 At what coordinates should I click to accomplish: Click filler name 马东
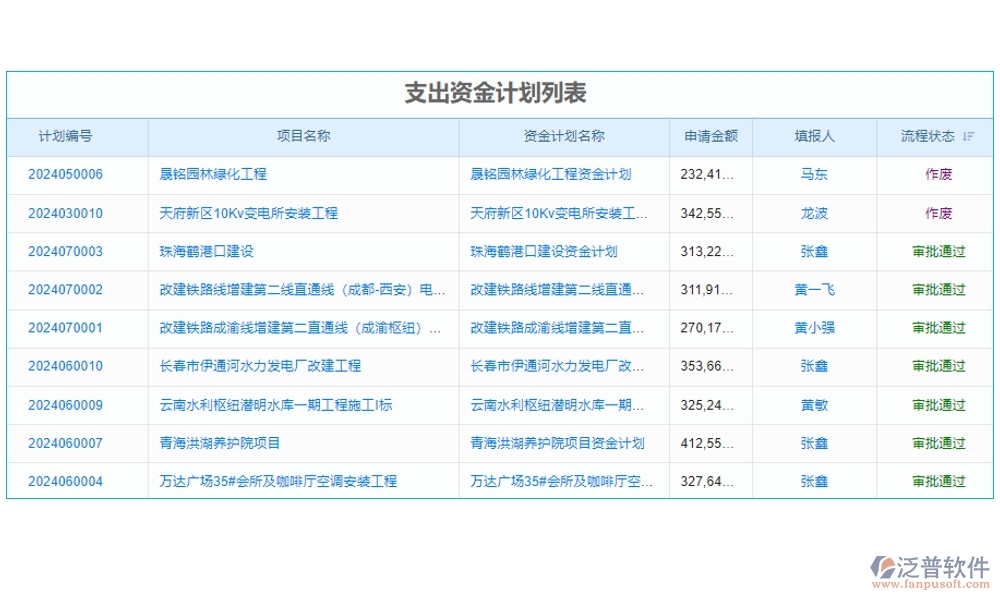tap(813, 175)
